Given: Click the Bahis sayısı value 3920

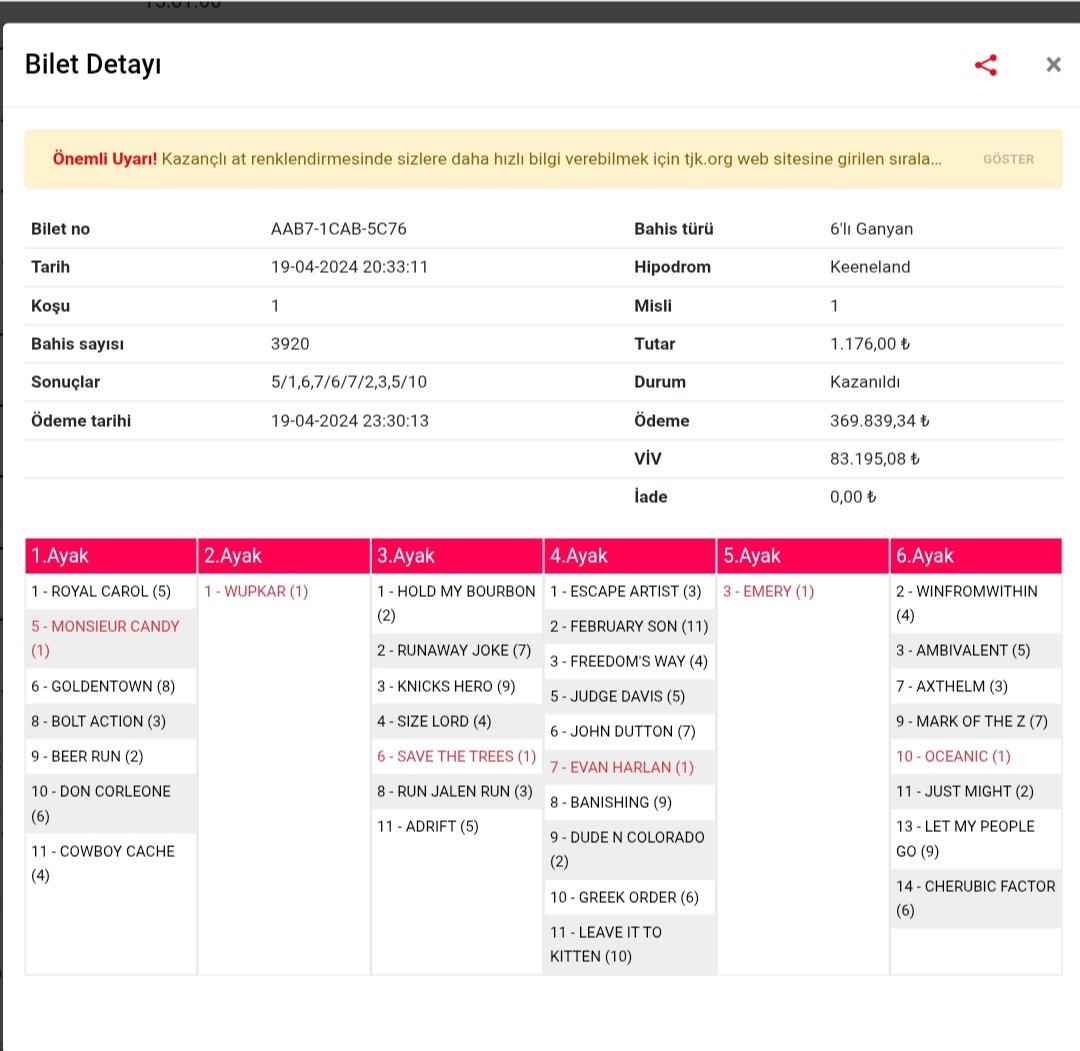Looking at the screenshot, I should 290,344.
